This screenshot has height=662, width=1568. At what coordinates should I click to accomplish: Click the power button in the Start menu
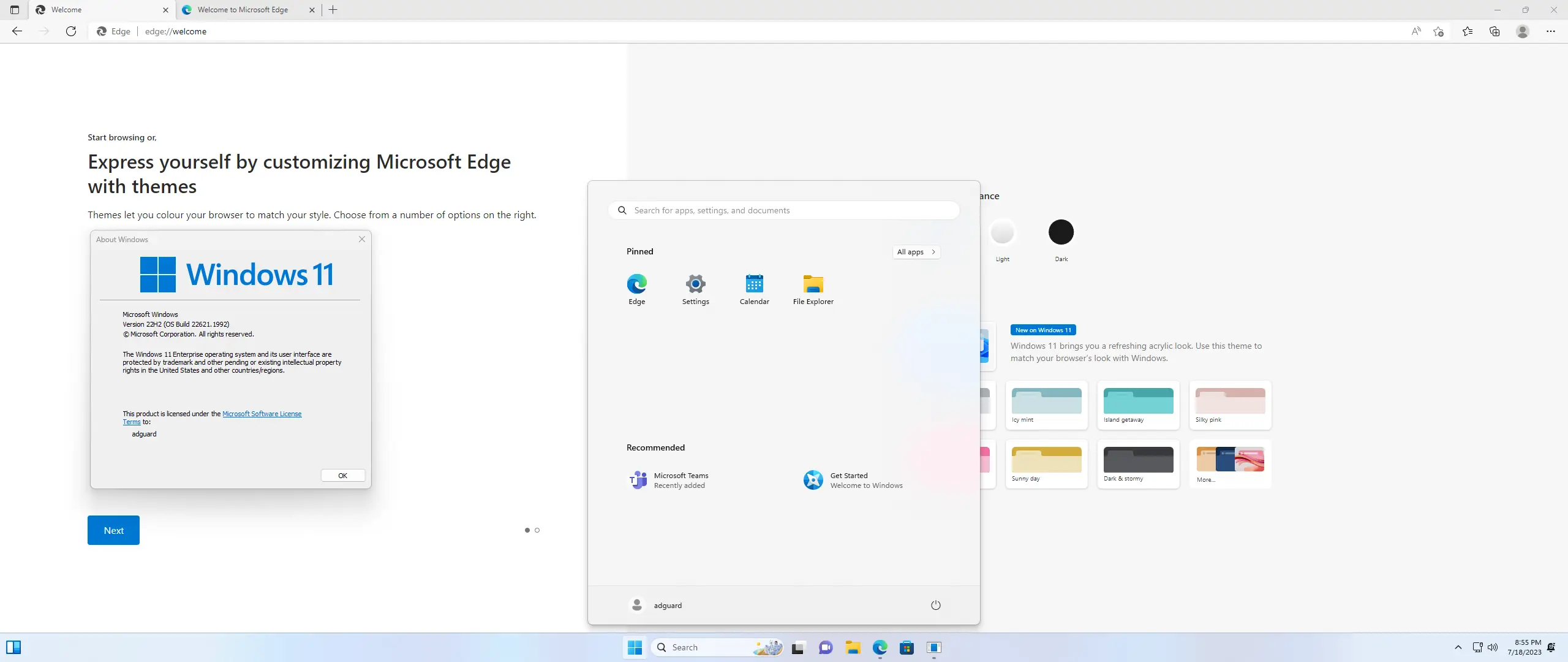(x=935, y=604)
